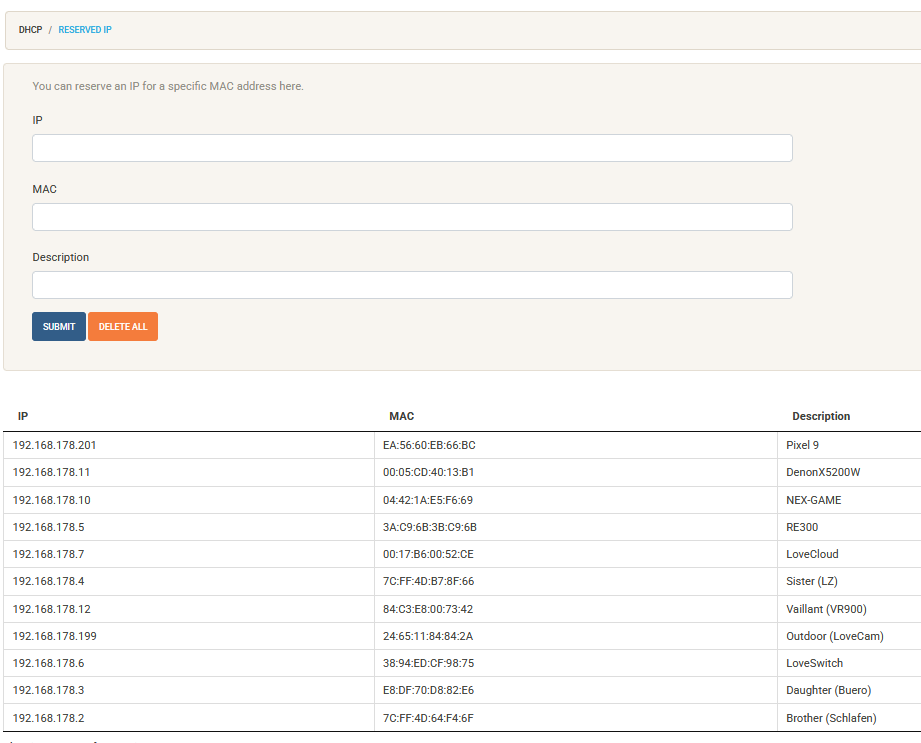Click the DELETE ALL button
The height and width of the screenshot is (743, 921).
pos(122,326)
